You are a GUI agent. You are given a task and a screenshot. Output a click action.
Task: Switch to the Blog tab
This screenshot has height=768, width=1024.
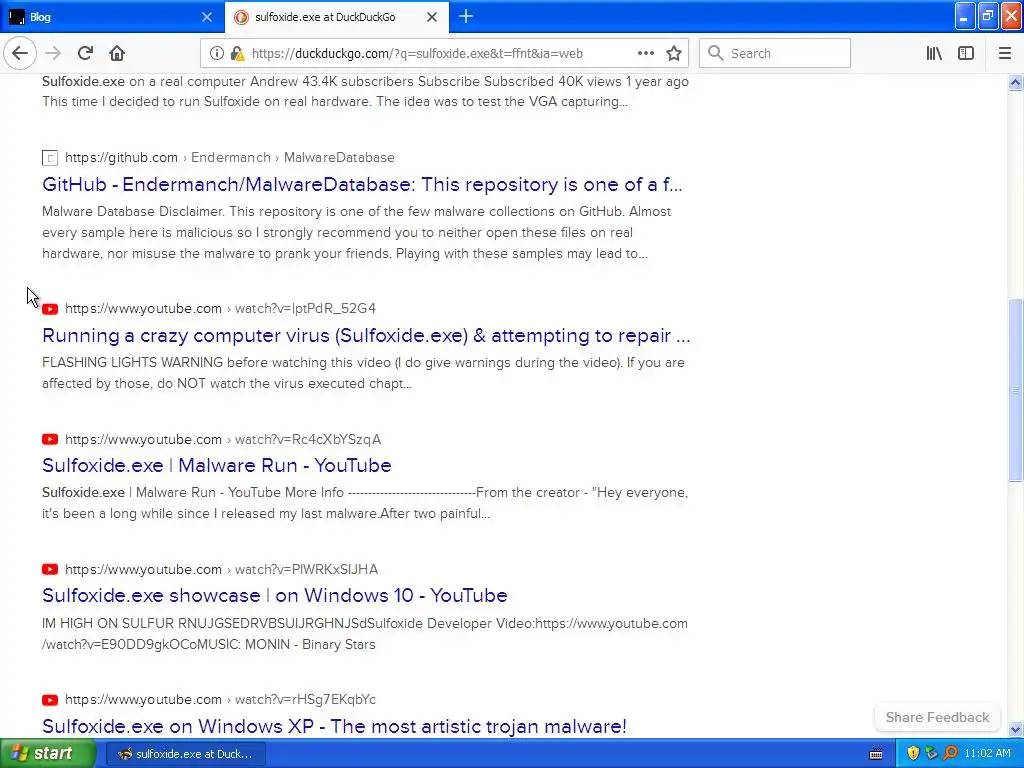pyautogui.click(x=111, y=17)
